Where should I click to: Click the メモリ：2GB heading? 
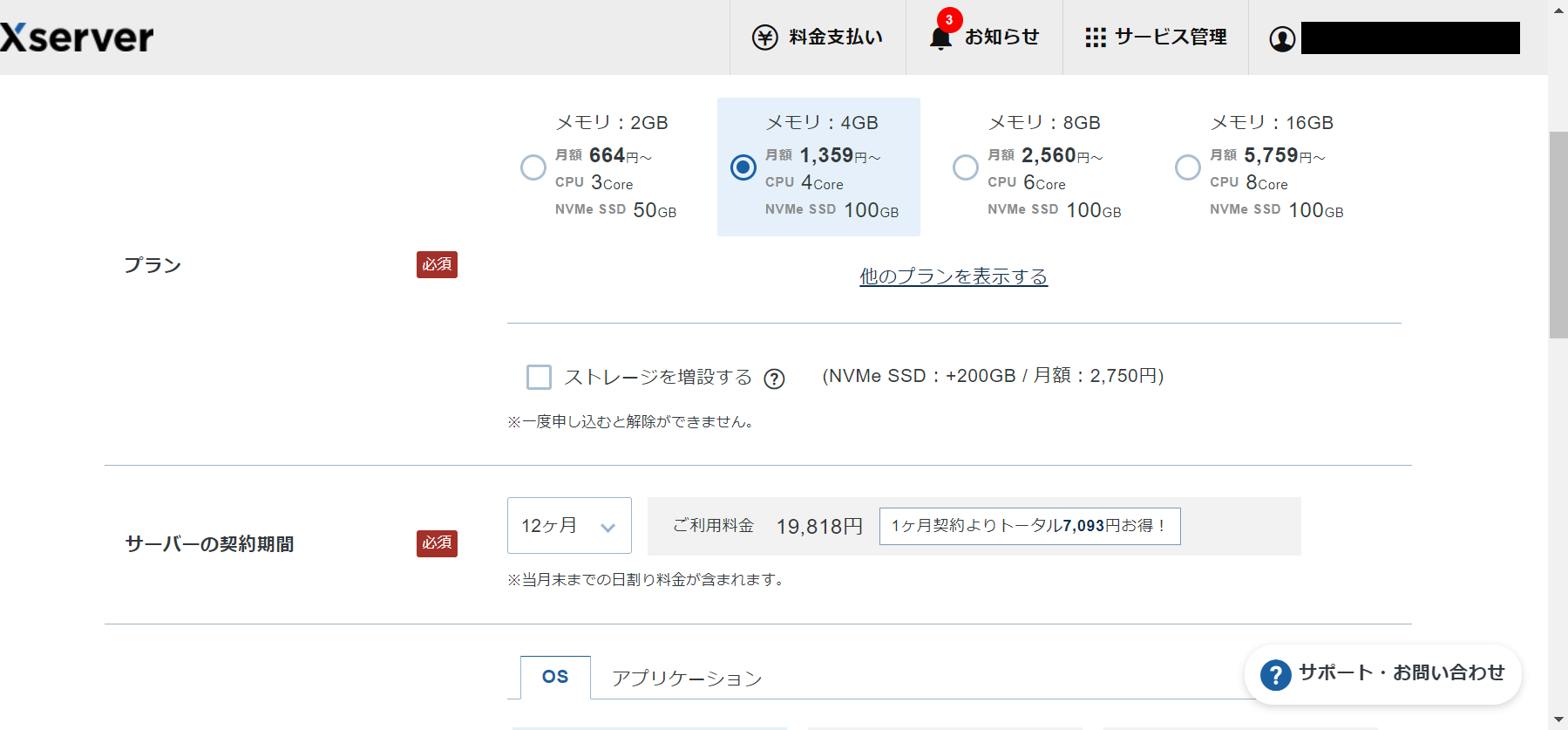[612, 123]
